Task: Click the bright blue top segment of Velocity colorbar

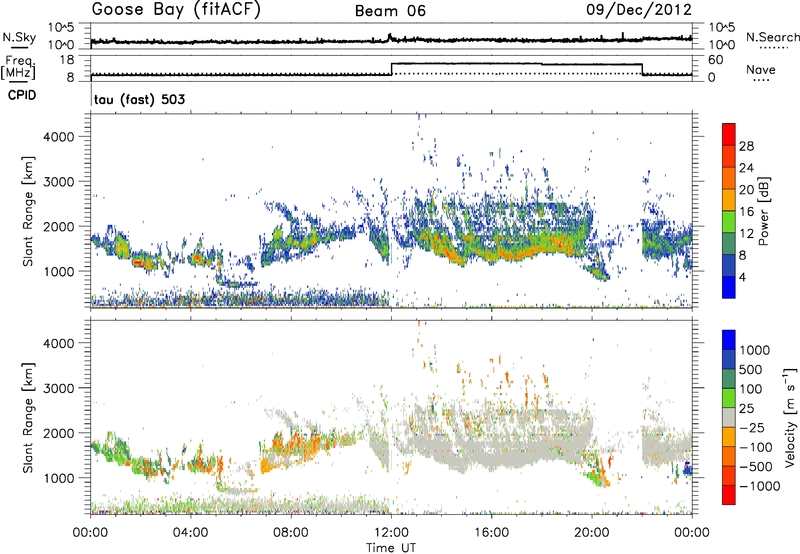Action: coord(729,340)
